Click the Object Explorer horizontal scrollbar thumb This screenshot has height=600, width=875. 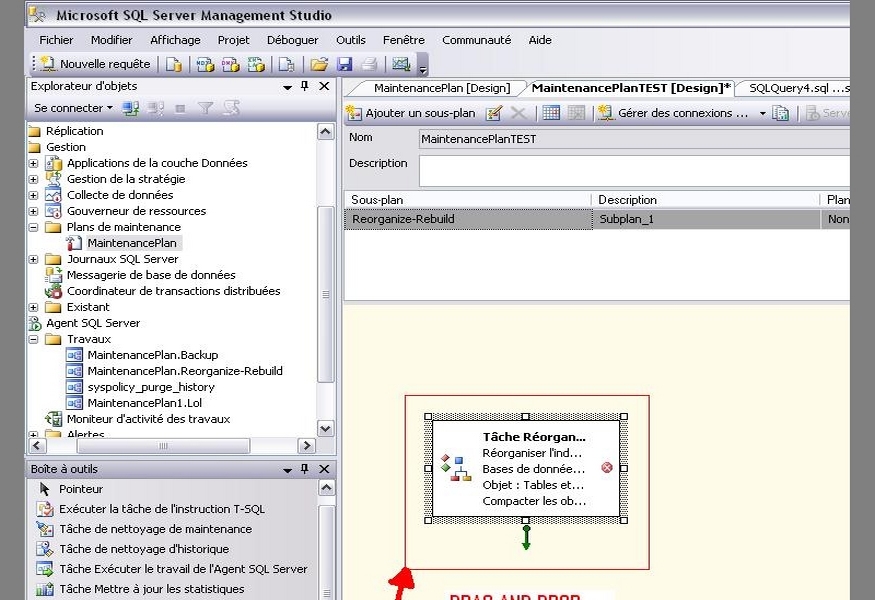pos(164,446)
